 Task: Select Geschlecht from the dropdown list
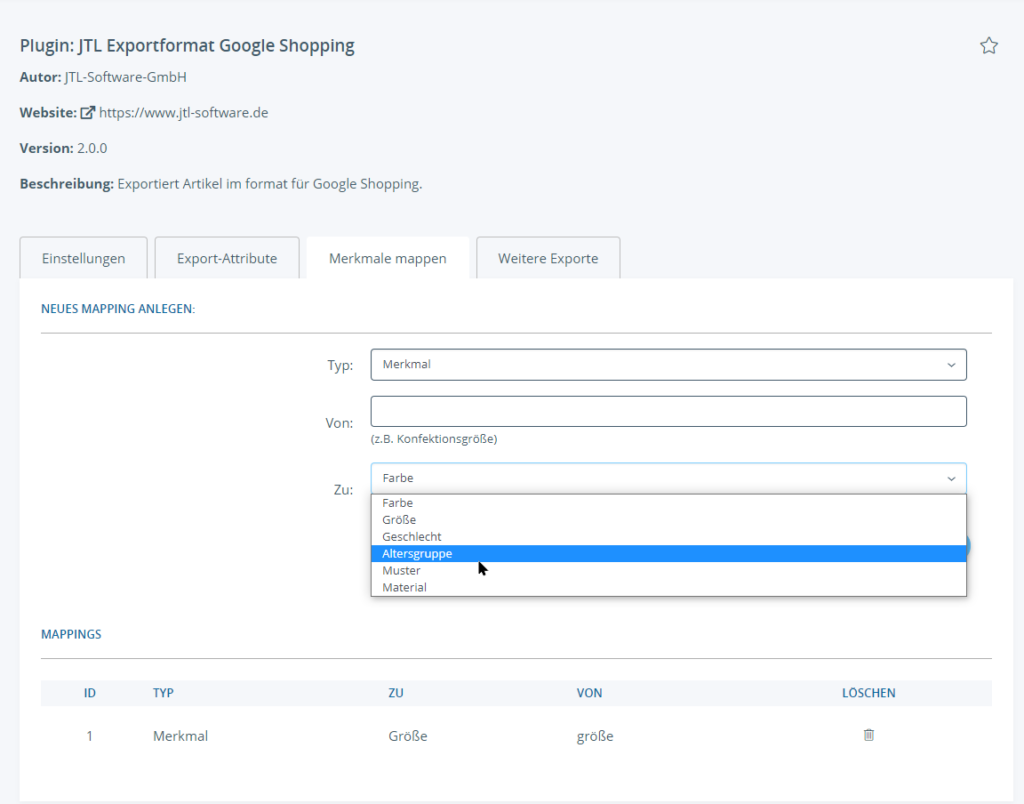[412, 537]
